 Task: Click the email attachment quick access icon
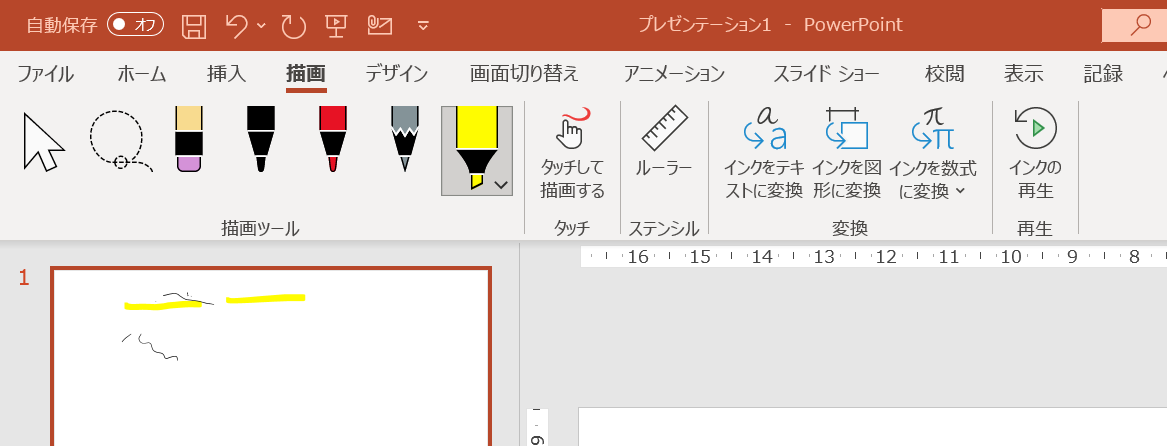click(380, 25)
